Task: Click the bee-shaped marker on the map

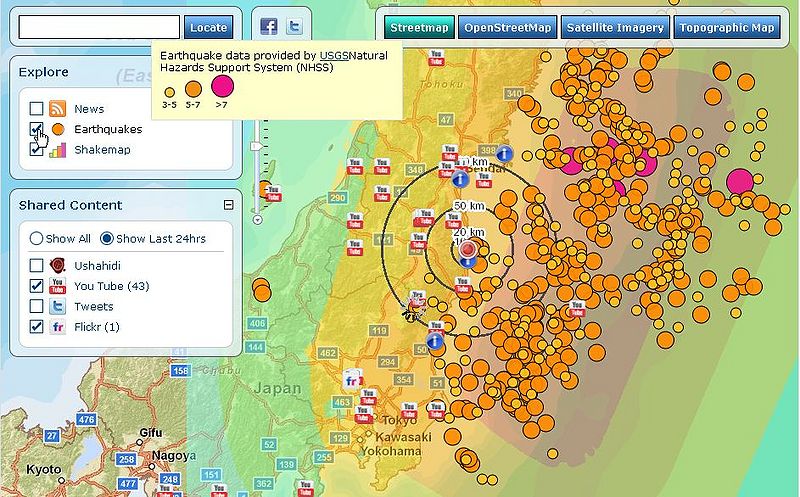Action: click(x=412, y=314)
